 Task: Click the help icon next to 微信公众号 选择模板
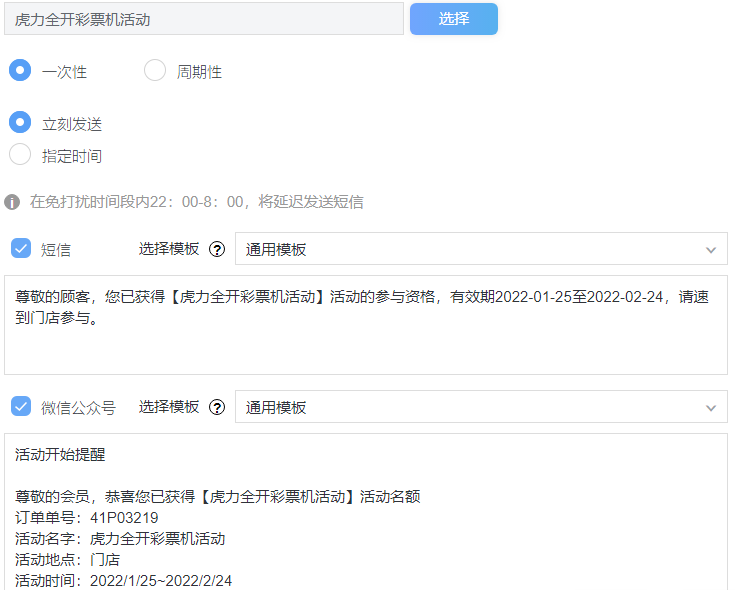click(217, 407)
